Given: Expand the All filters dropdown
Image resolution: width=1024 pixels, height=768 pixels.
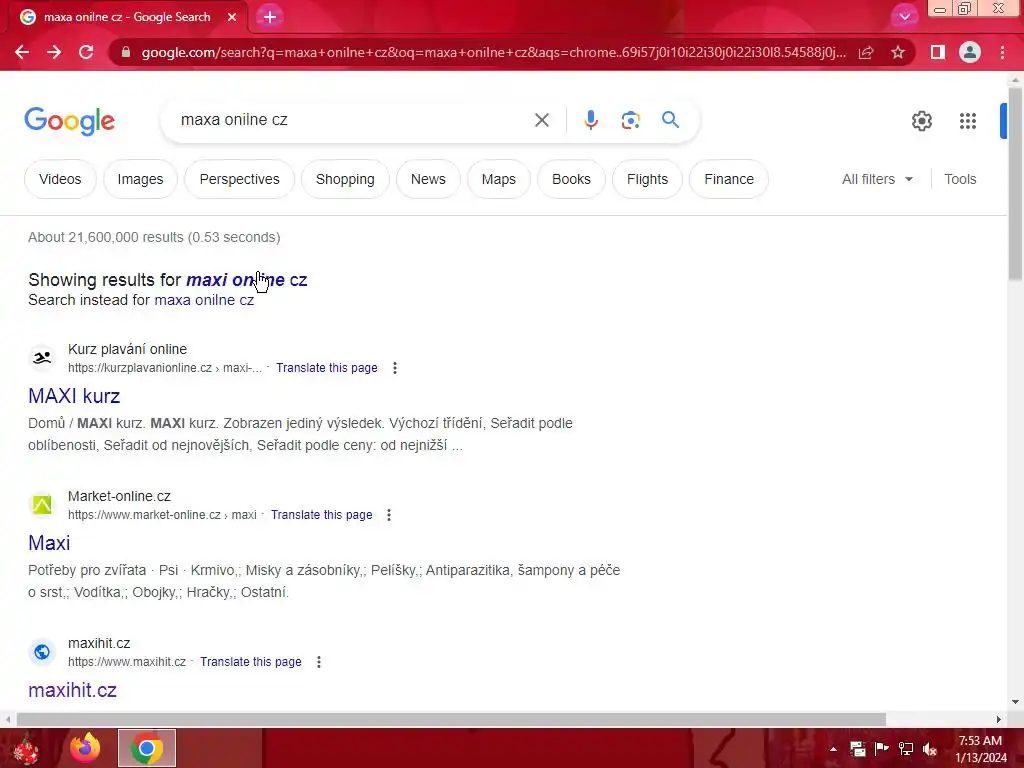Looking at the screenshot, I should point(877,179).
